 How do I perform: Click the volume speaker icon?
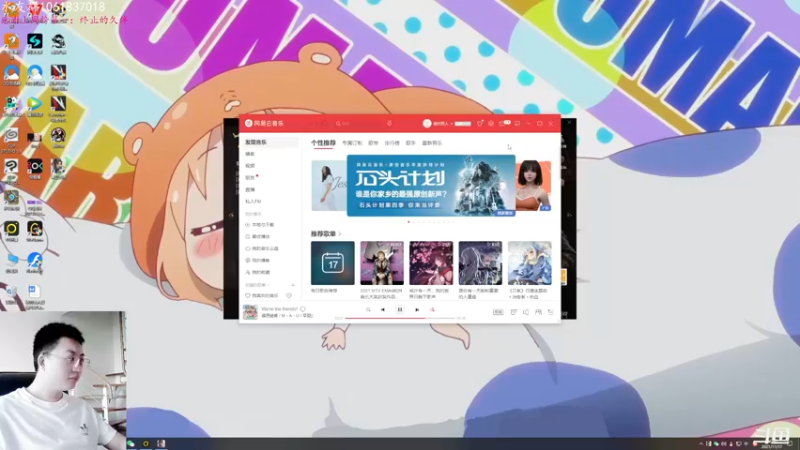526,312
